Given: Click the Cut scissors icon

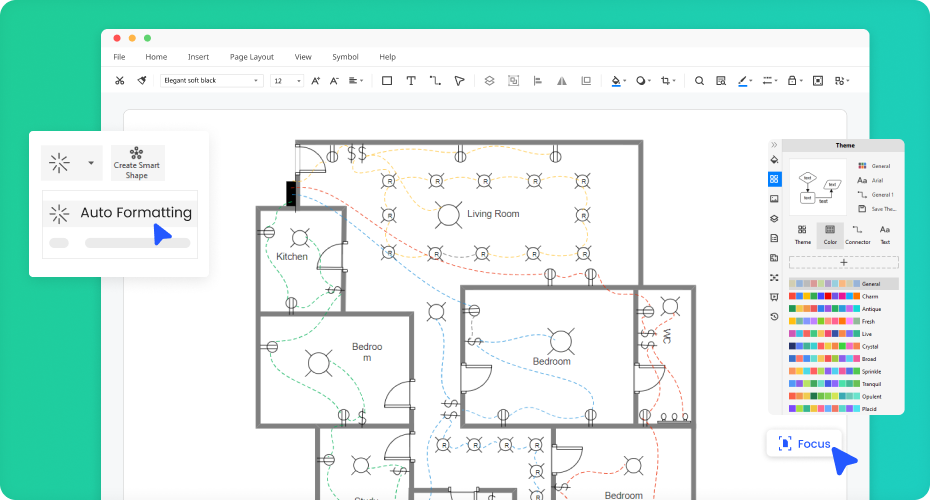Looking at the screenshot, I should coord(120,81).
